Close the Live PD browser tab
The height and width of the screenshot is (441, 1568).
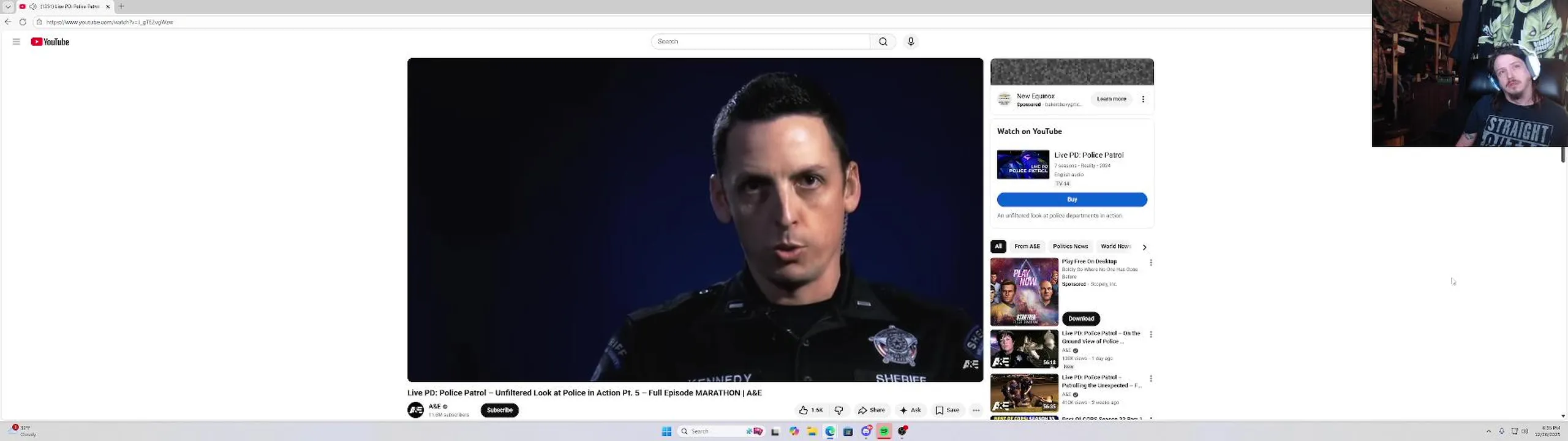click(108, 6)
